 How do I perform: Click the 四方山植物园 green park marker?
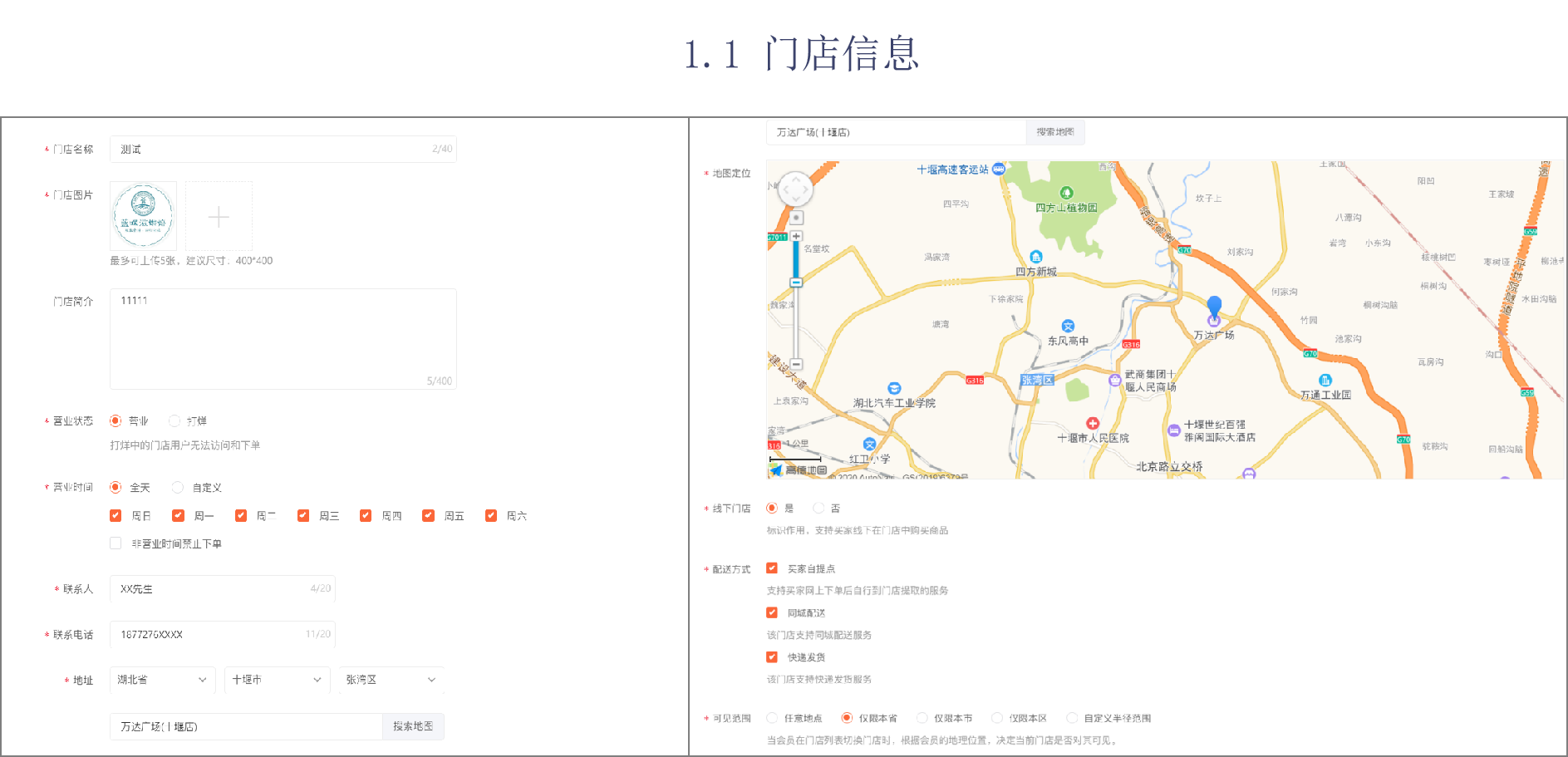1067,194
